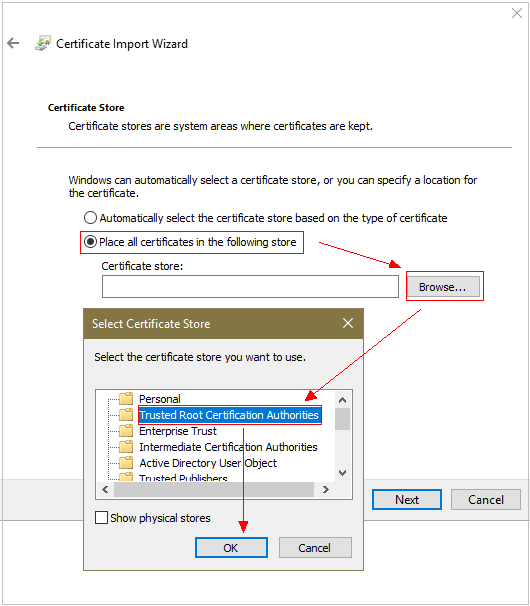Image resolution: width=530 pixels, height=606 pixels.
Task: Click the store list up arrow
Action: pyautogui.click(x=342, y=400)
